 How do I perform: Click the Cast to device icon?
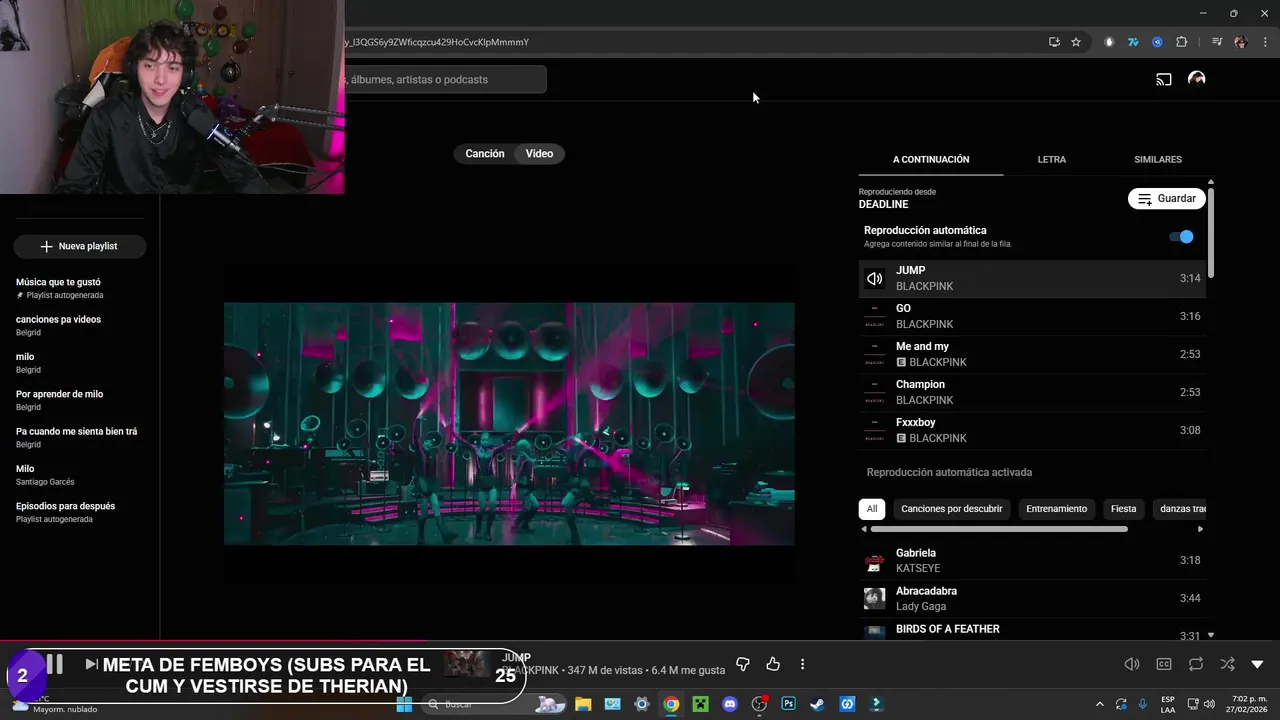click(x=1164, y=79)
